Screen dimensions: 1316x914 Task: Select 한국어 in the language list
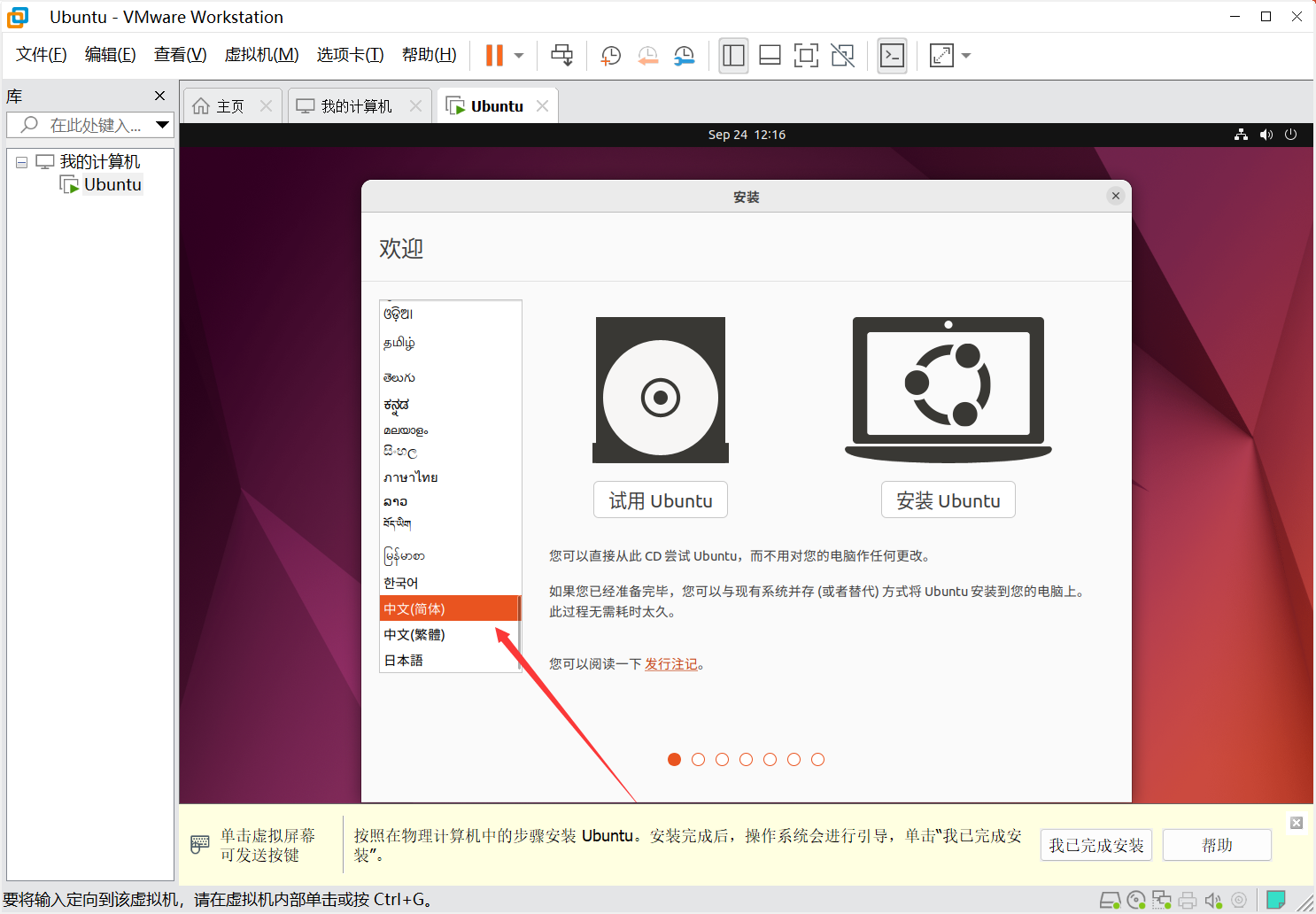tap(448, 583)
